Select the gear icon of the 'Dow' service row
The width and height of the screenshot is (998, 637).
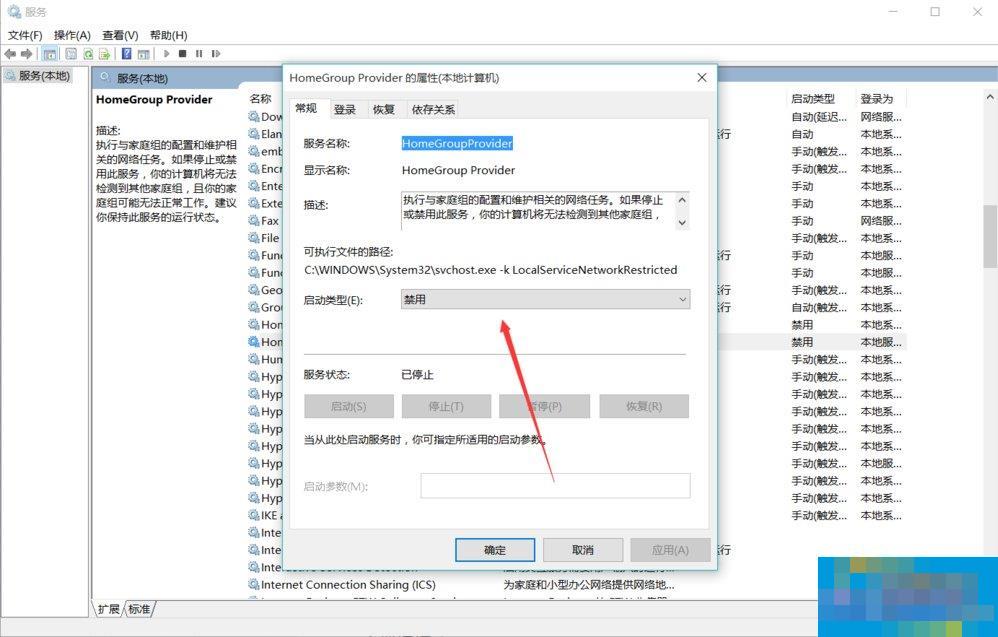tap(254, 116)
